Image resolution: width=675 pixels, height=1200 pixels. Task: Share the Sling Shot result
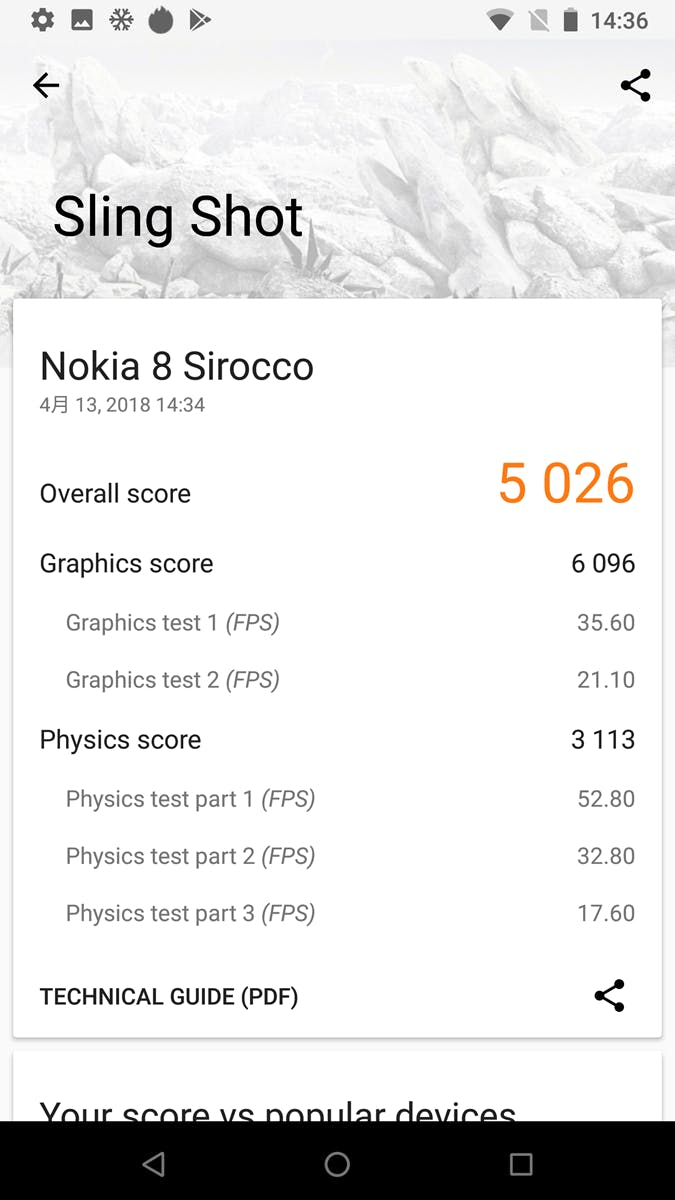pyautogui.click(x=635, y=85)
